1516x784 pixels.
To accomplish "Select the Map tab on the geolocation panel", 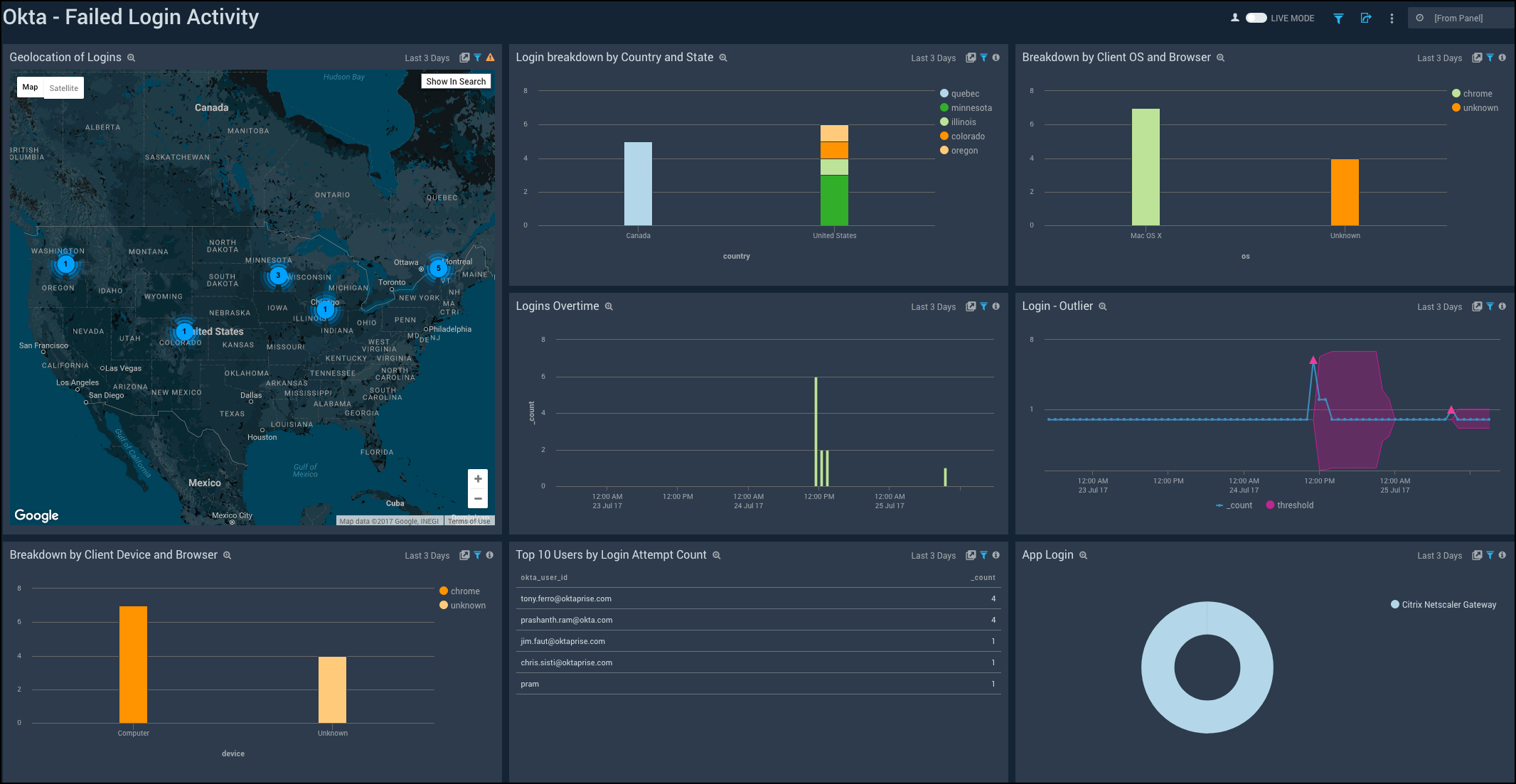I will (x=30, y=87).
